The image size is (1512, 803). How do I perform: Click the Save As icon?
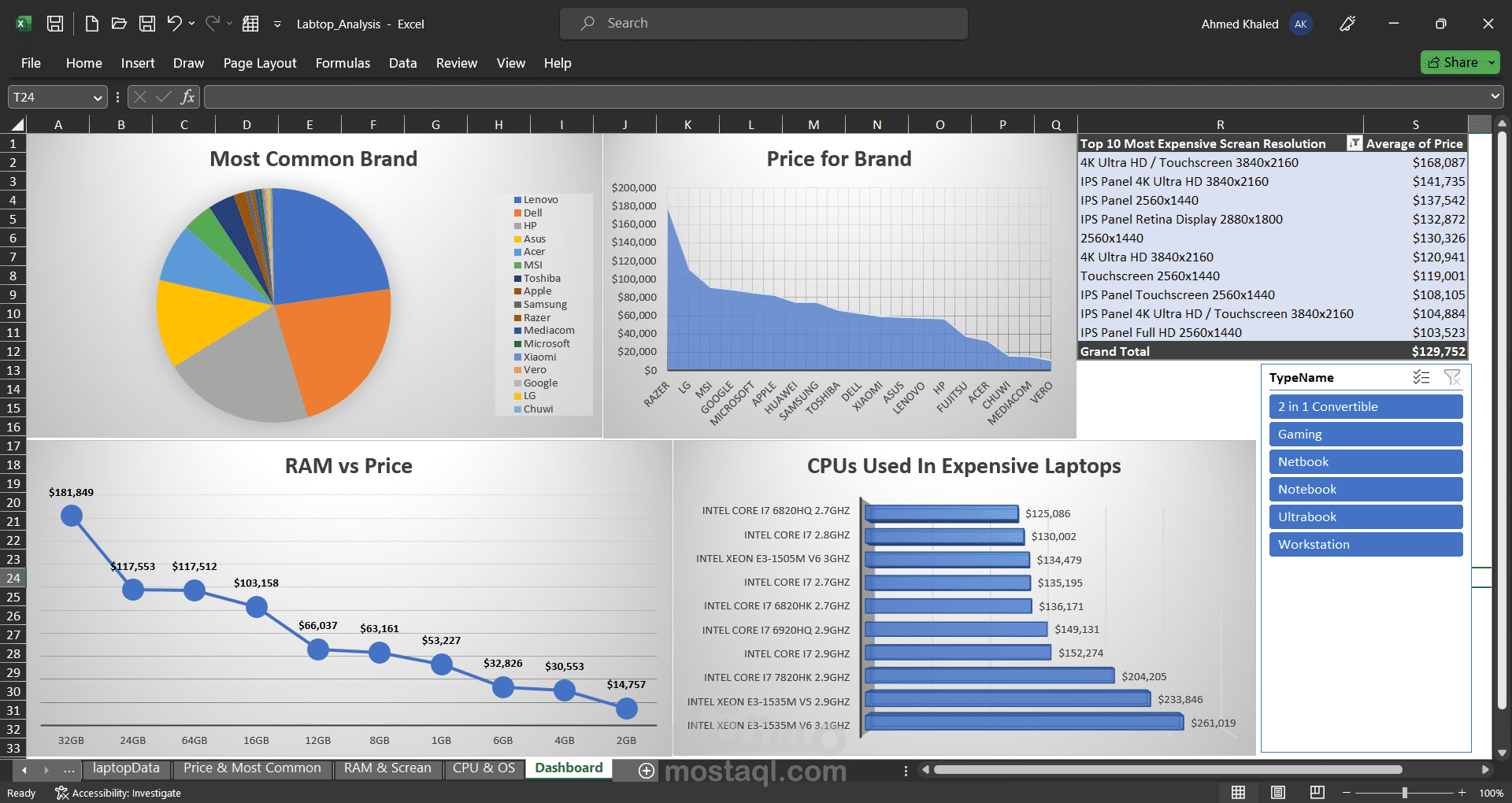click(147, 24)
